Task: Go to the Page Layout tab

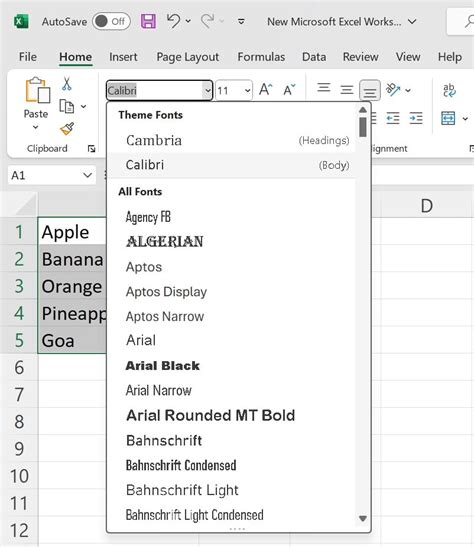Action: [x=188, y=57]
